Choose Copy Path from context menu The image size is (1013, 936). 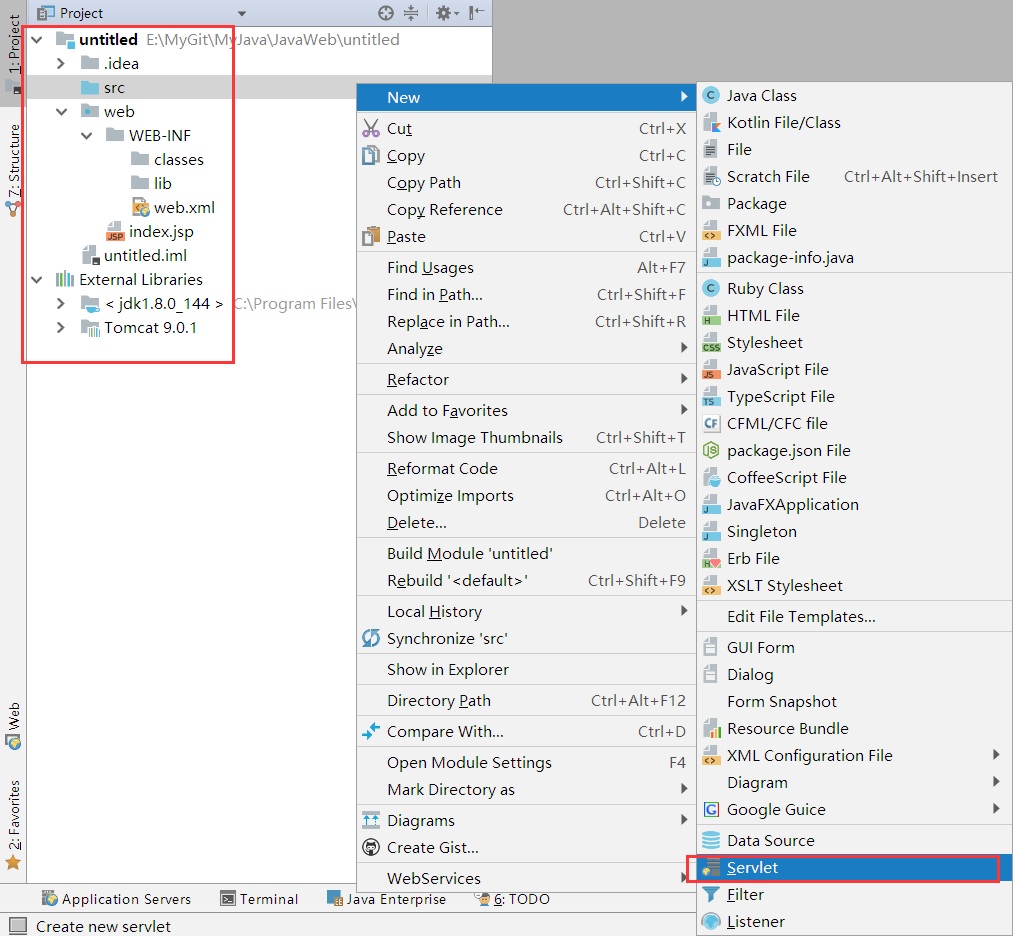424,183
